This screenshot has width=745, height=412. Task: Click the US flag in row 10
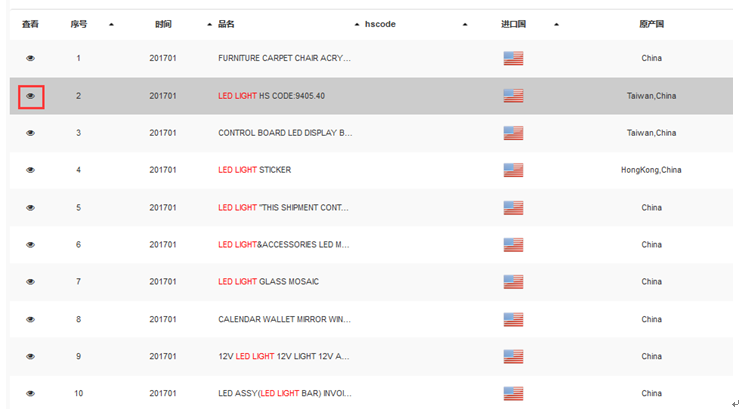click(x=513, y=393)
